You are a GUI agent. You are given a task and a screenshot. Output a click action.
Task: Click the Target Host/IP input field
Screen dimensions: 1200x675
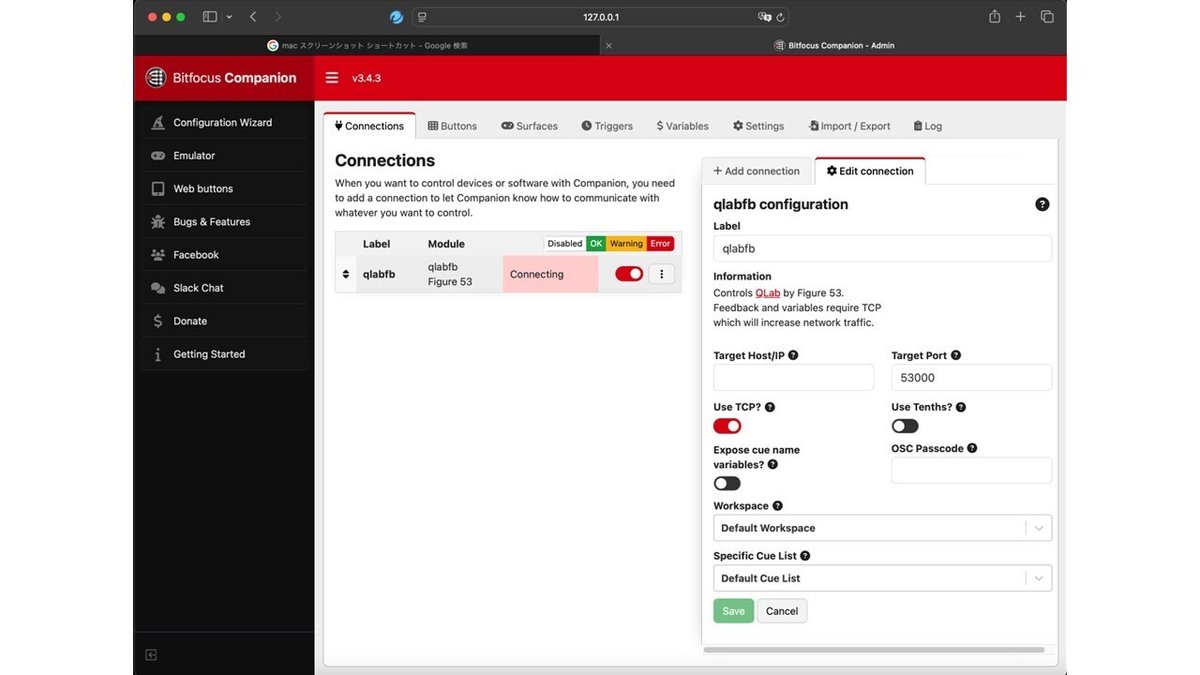coord(793,378)
